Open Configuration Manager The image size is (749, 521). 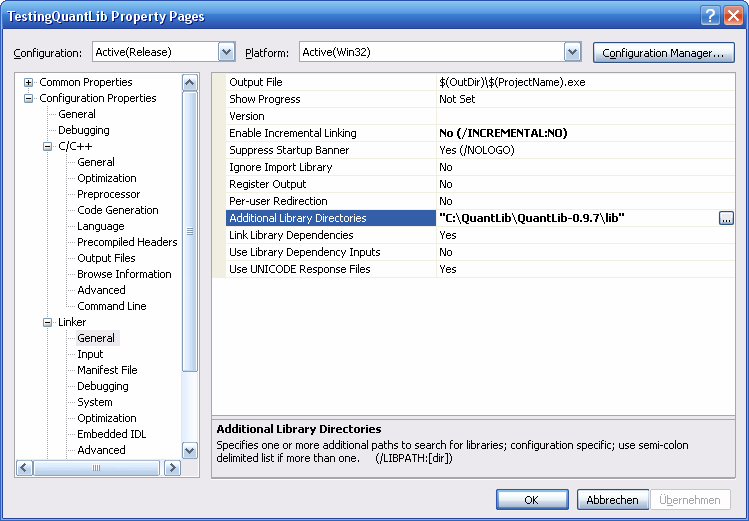tap(663, 53)
